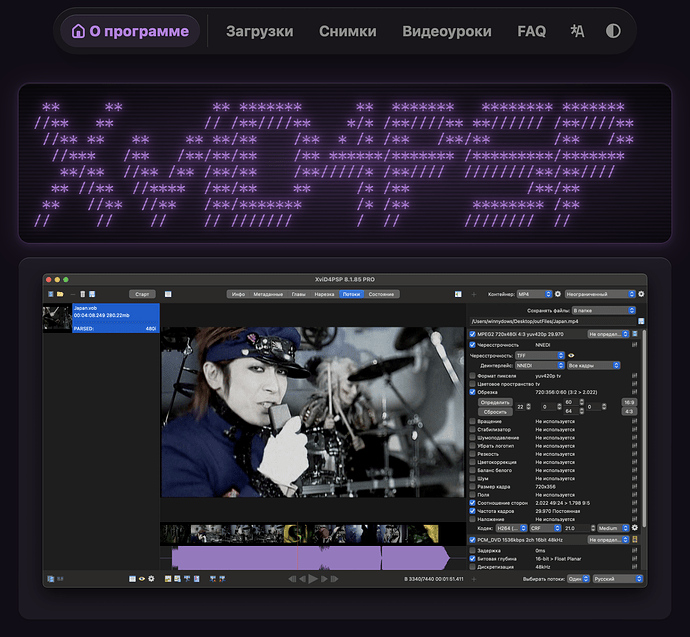
Task: Click the Определить crop button
Action: (495, 403)
